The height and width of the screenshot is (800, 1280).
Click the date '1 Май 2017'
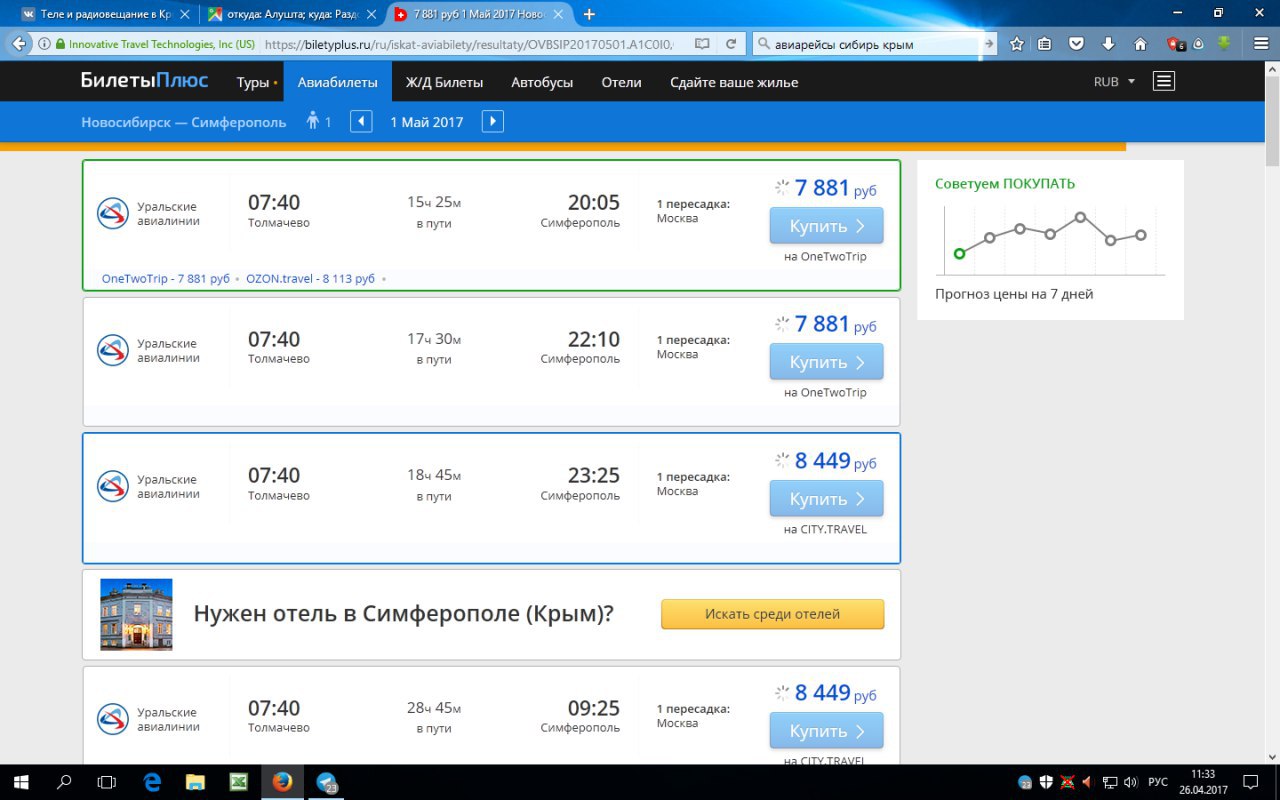(x=427, y=122)
